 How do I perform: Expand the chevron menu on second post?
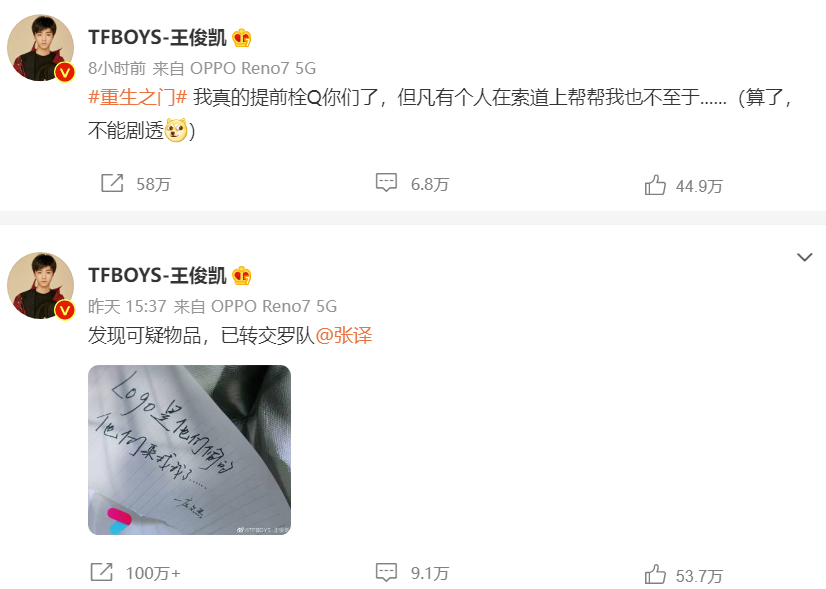pos(804,257)
